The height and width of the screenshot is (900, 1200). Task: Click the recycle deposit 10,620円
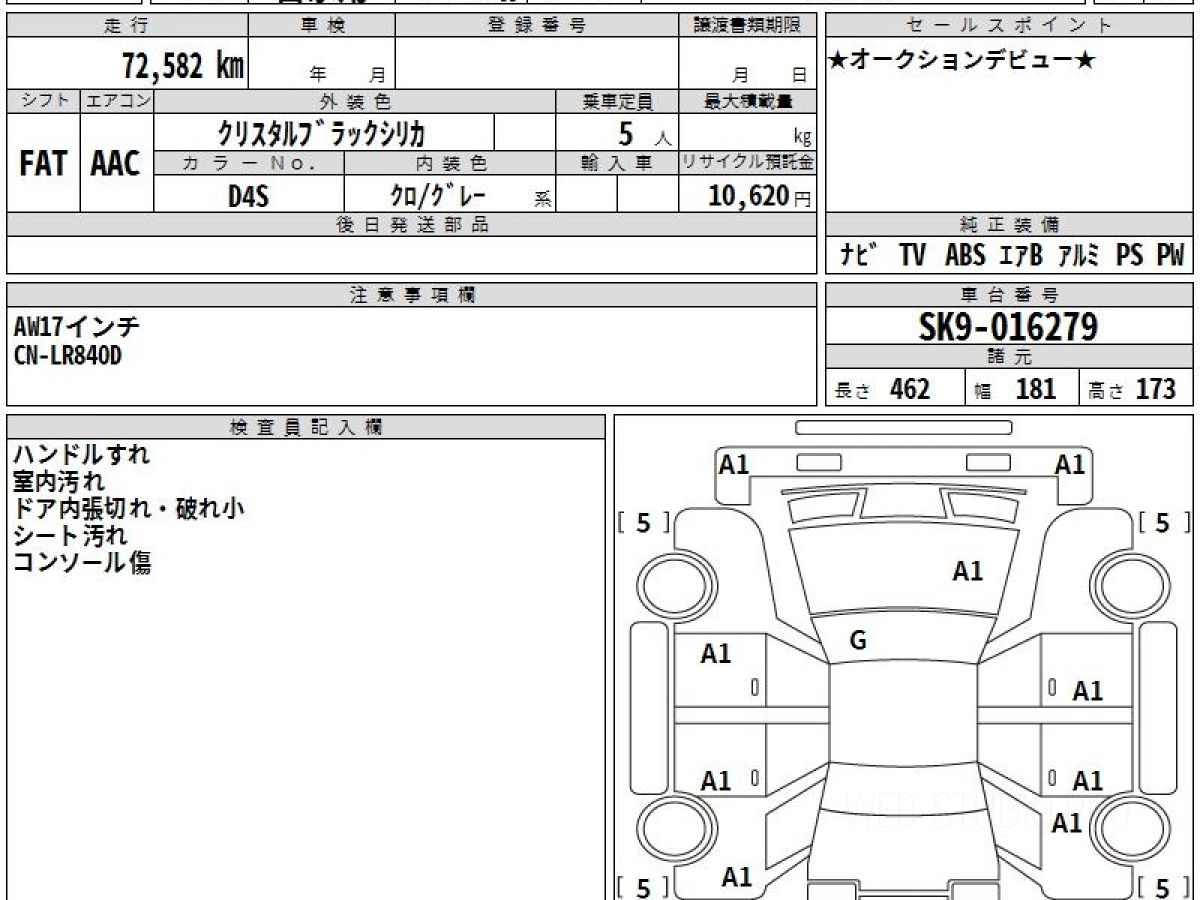759,195
